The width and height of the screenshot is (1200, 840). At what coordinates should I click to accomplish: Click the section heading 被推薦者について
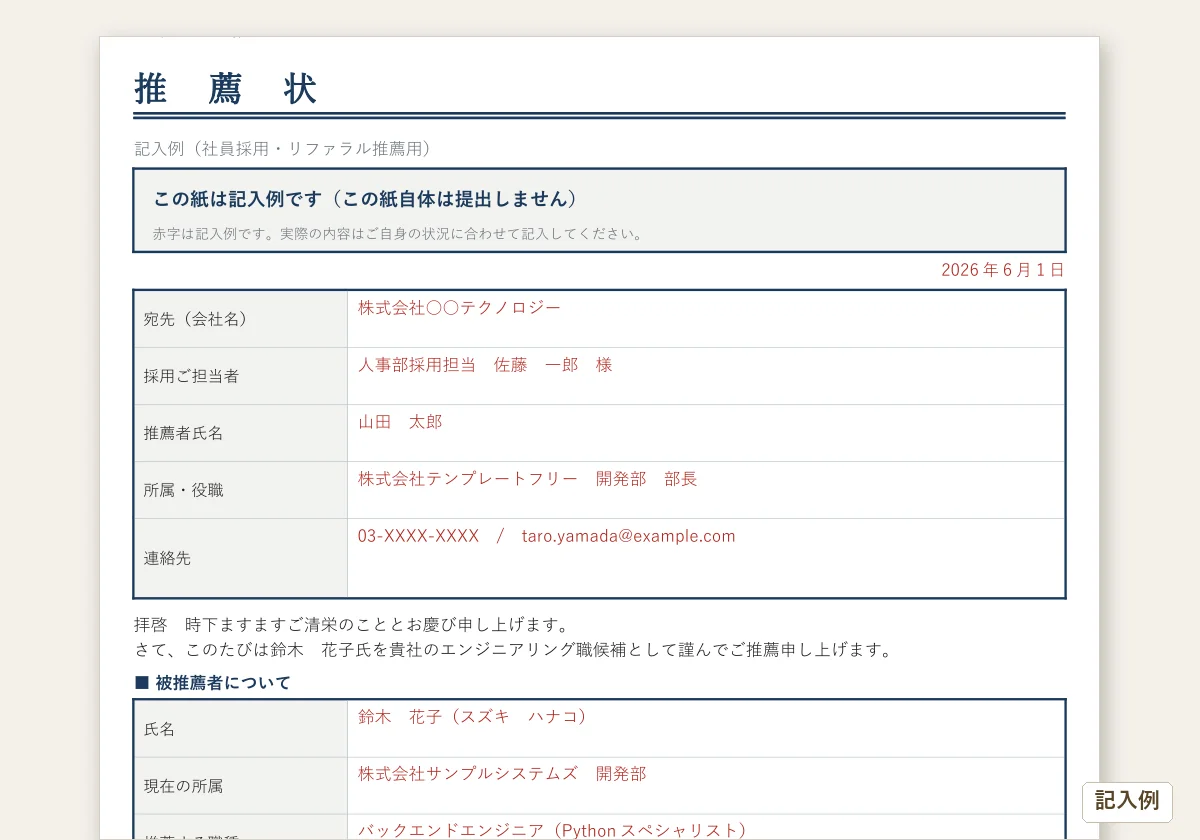click(213, 683)
